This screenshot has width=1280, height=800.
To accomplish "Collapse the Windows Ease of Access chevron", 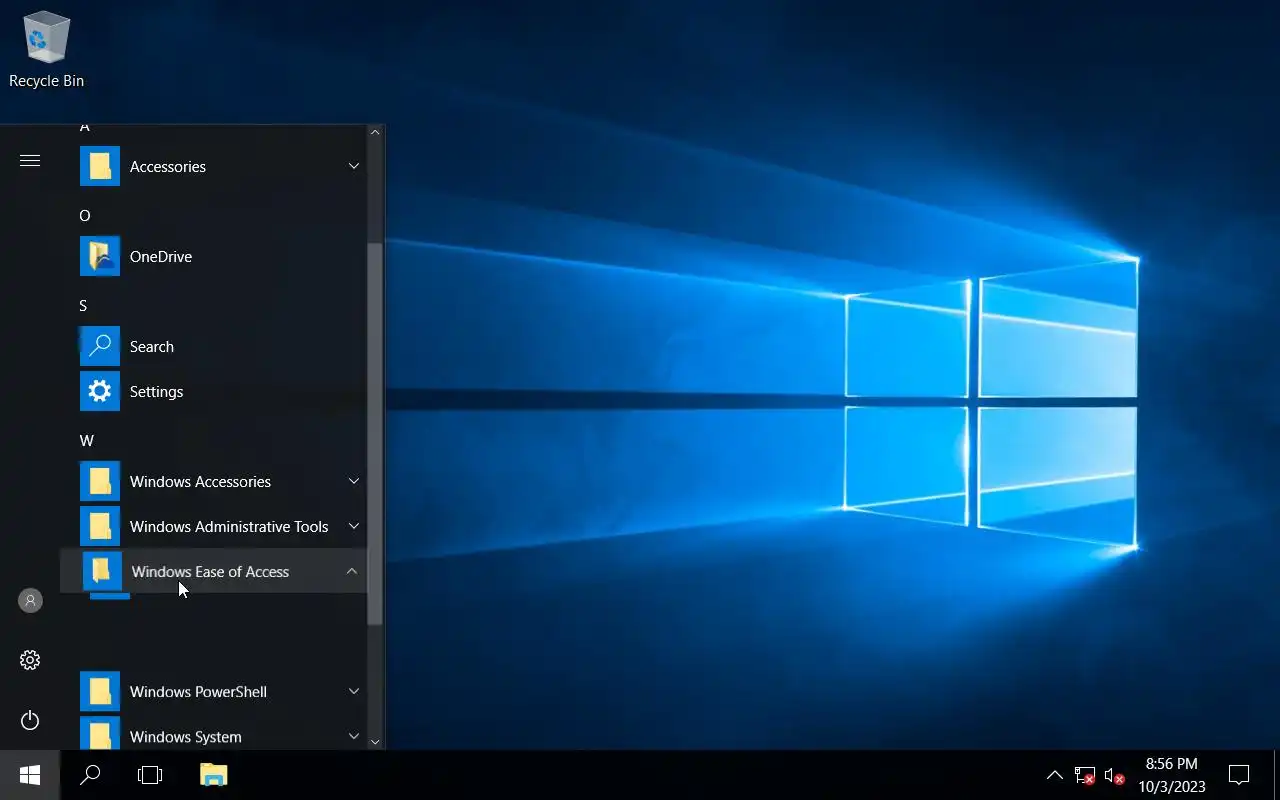I will (351, 571).
